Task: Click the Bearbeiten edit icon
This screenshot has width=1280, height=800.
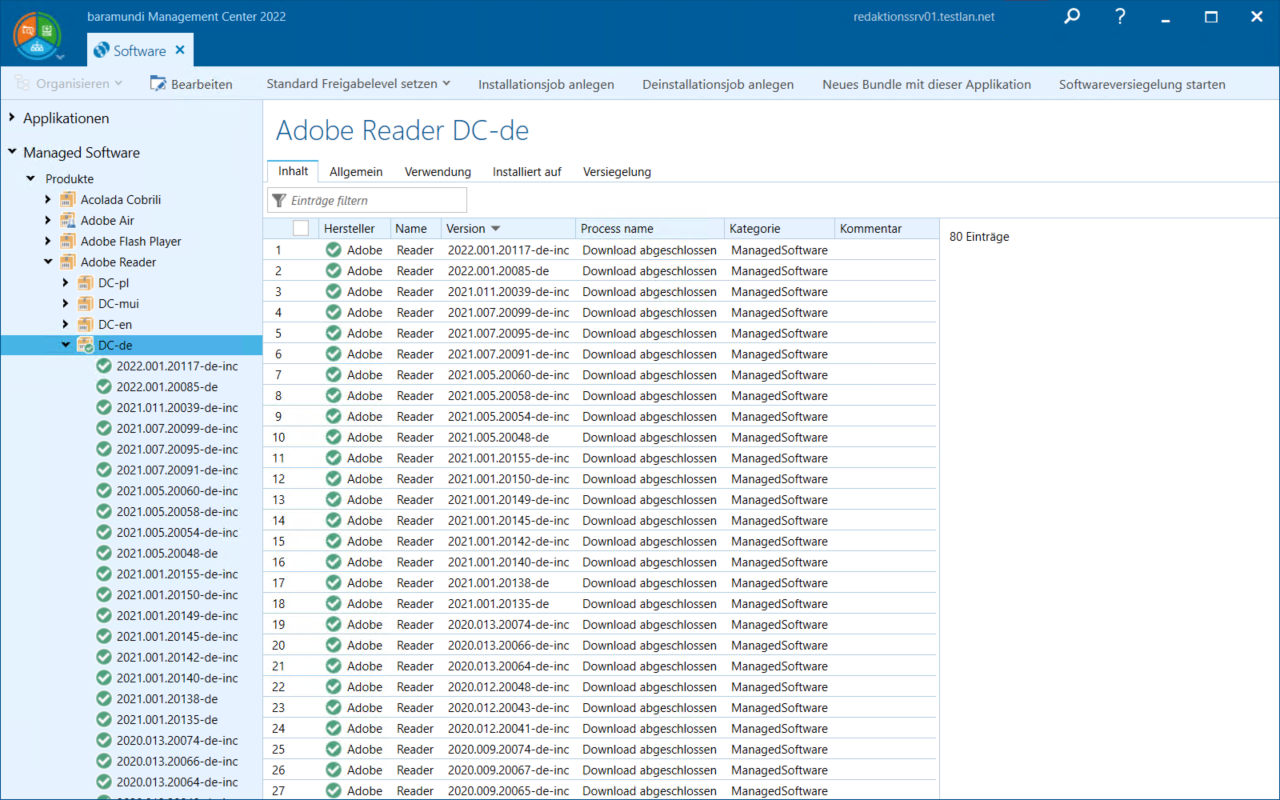Action: pyautogui.click(x=158, y=84)
